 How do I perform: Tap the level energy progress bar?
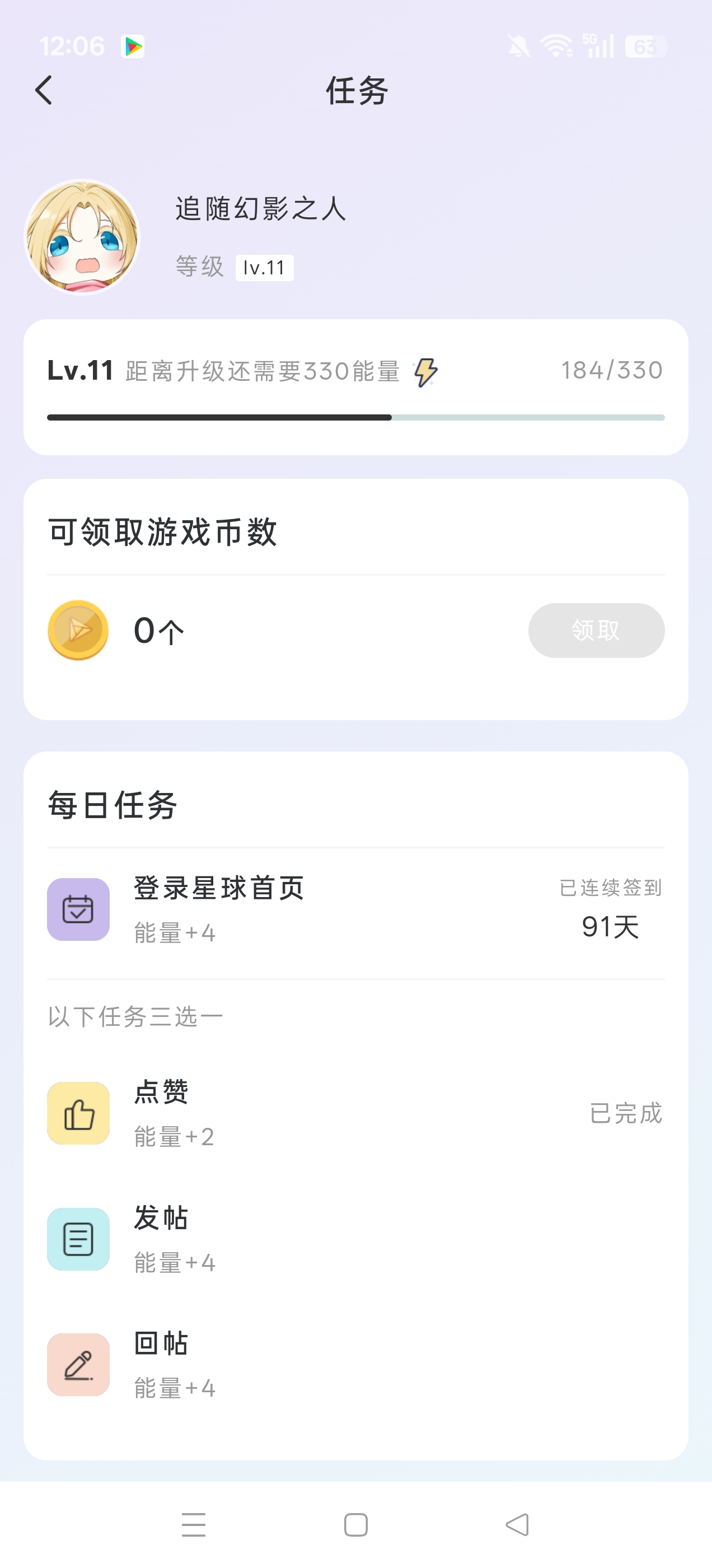tap(355, 418)
